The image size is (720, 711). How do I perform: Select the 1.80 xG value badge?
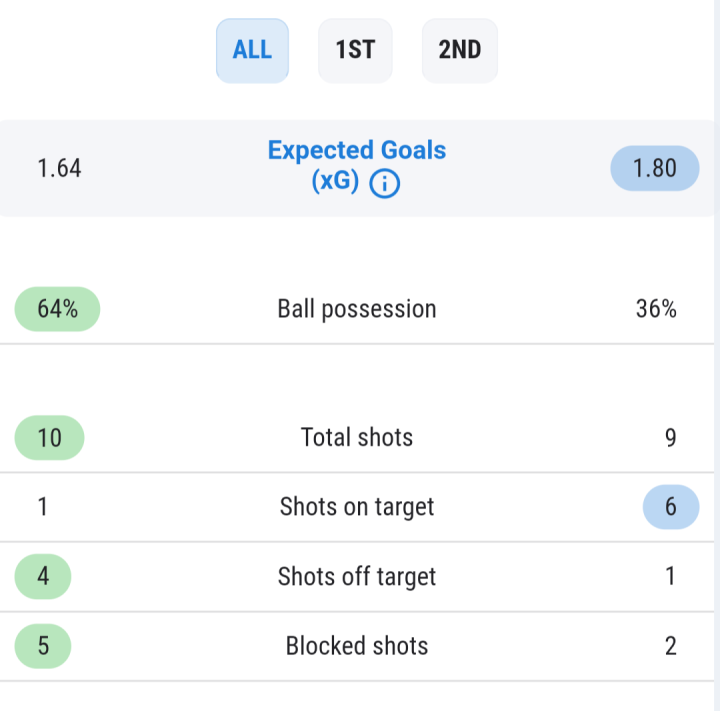tap(655, 168)
